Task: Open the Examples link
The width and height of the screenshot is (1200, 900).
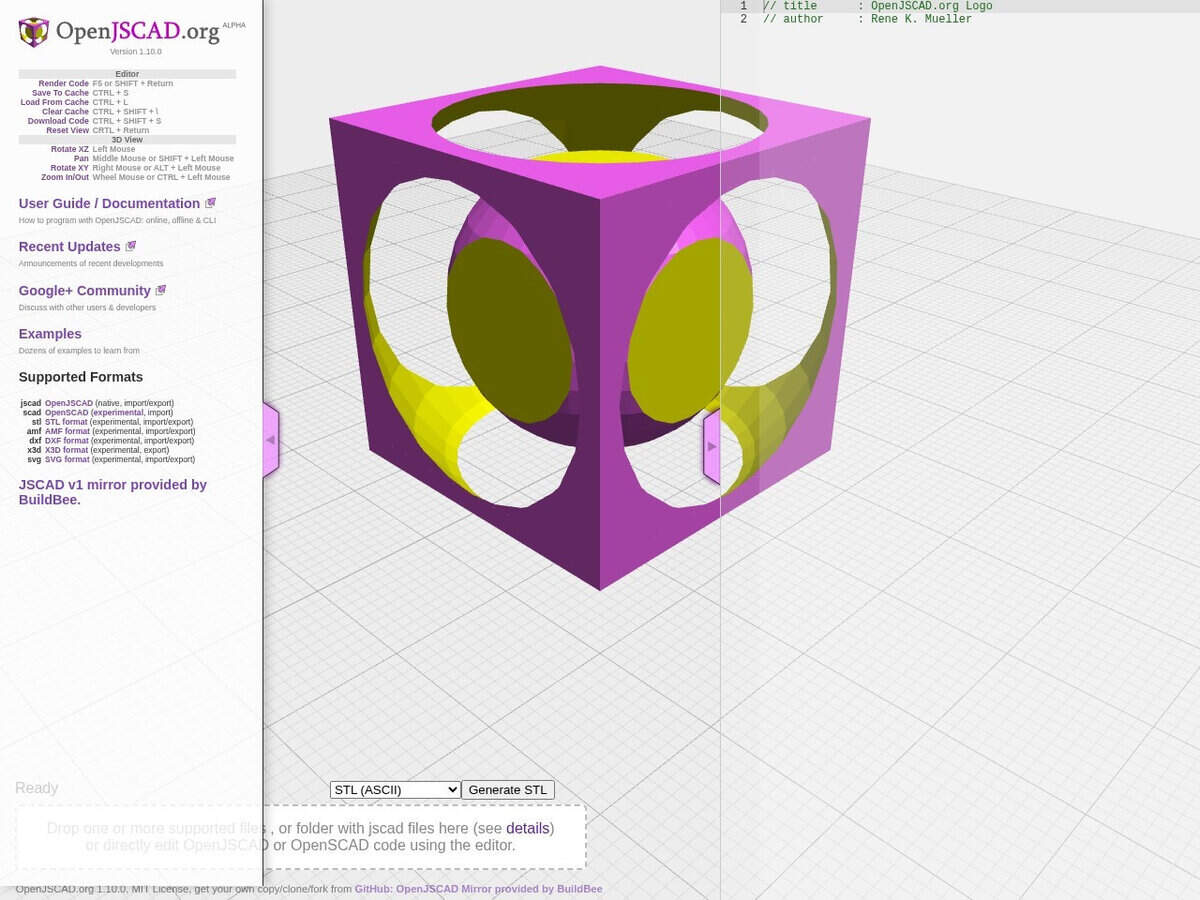Action: point(50,334)
